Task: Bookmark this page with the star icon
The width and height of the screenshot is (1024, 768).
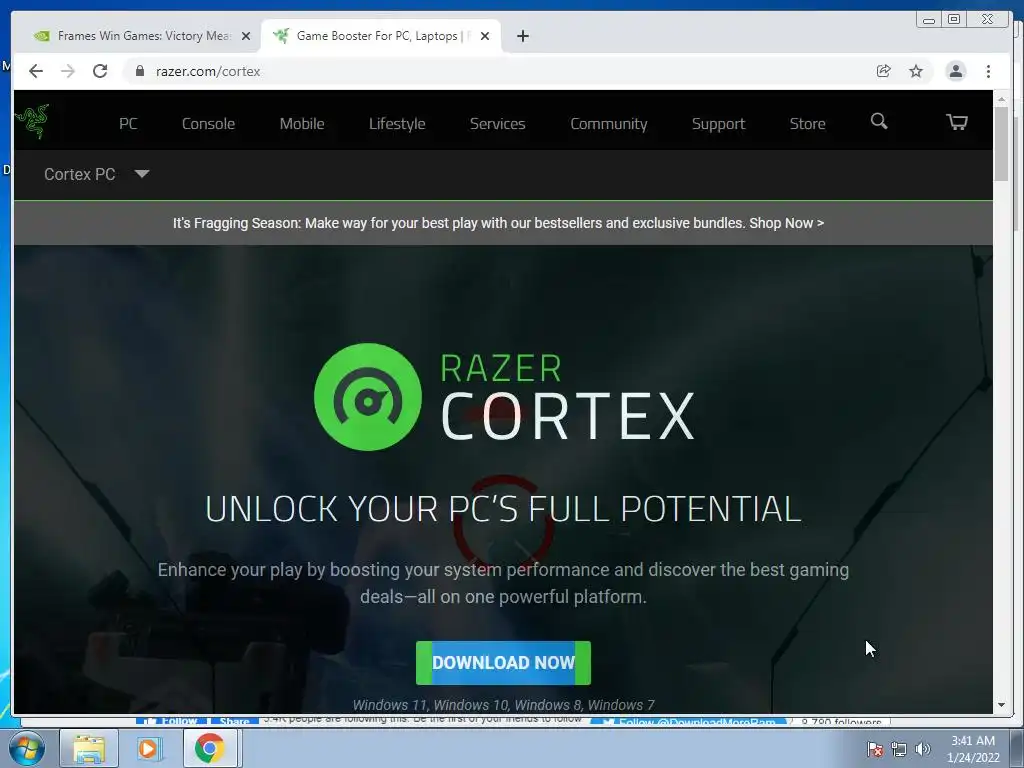Action: coord(916,71)
